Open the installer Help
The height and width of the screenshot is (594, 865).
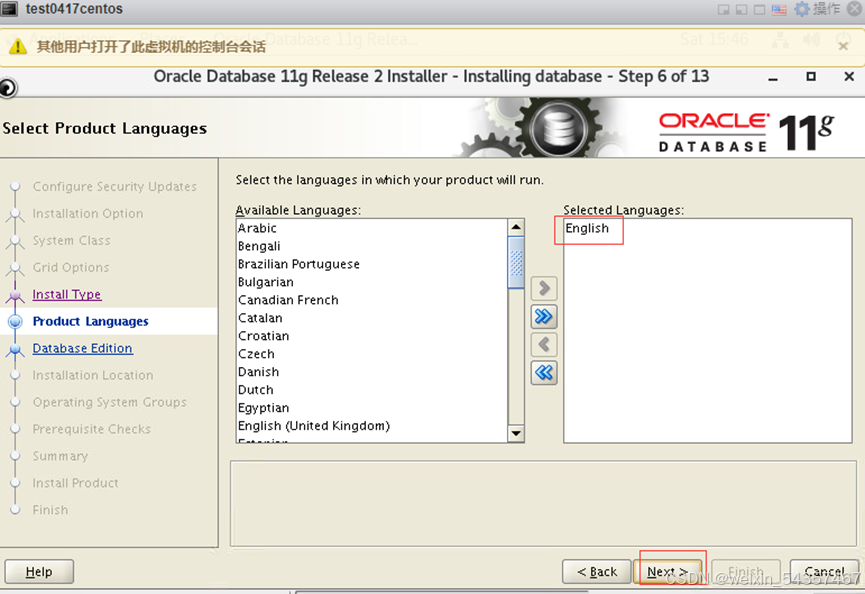(39, 572)
